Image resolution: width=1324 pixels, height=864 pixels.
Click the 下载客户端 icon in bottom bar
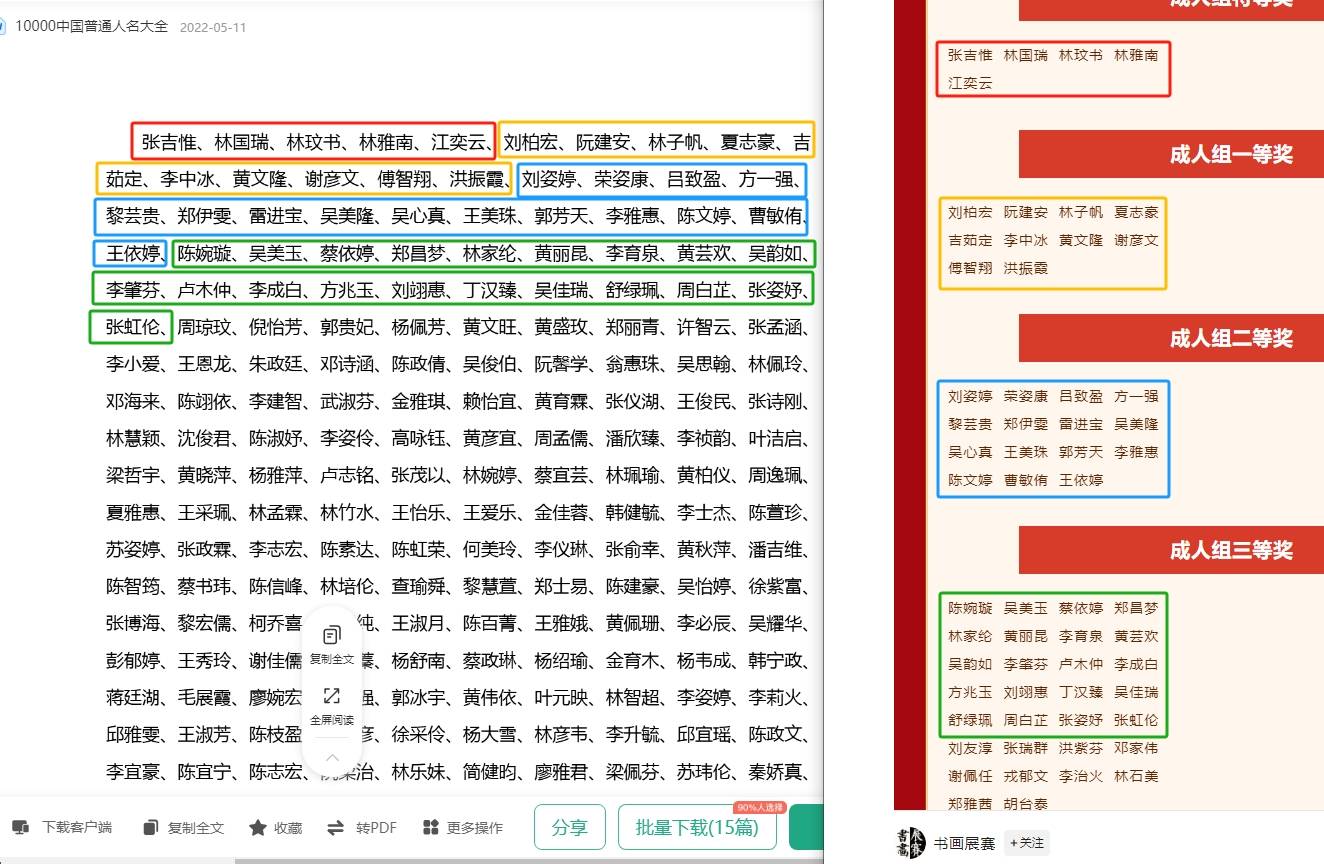[x=21, y=827]
